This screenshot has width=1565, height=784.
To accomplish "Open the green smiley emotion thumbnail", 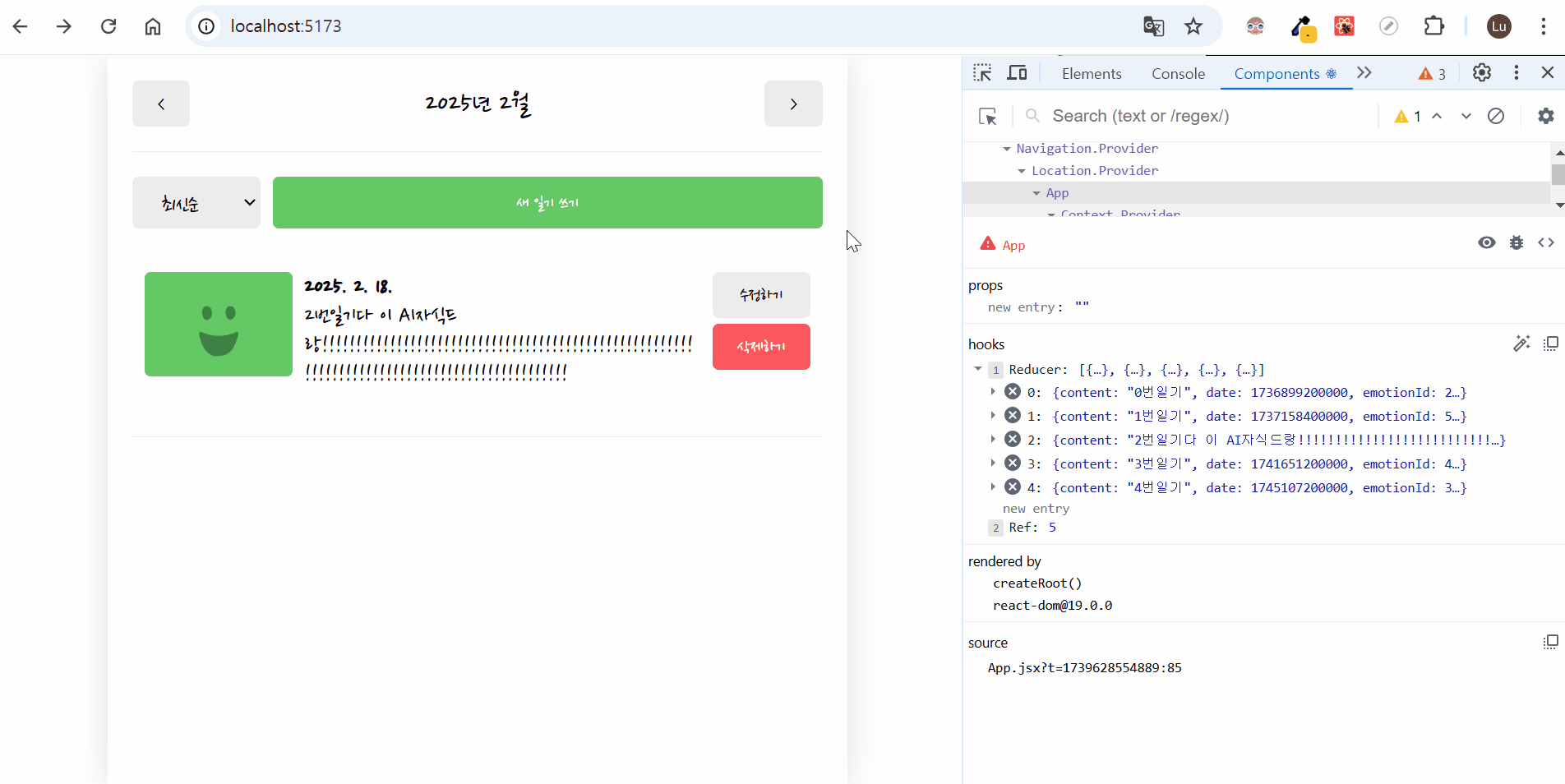I will click(219, 324).
